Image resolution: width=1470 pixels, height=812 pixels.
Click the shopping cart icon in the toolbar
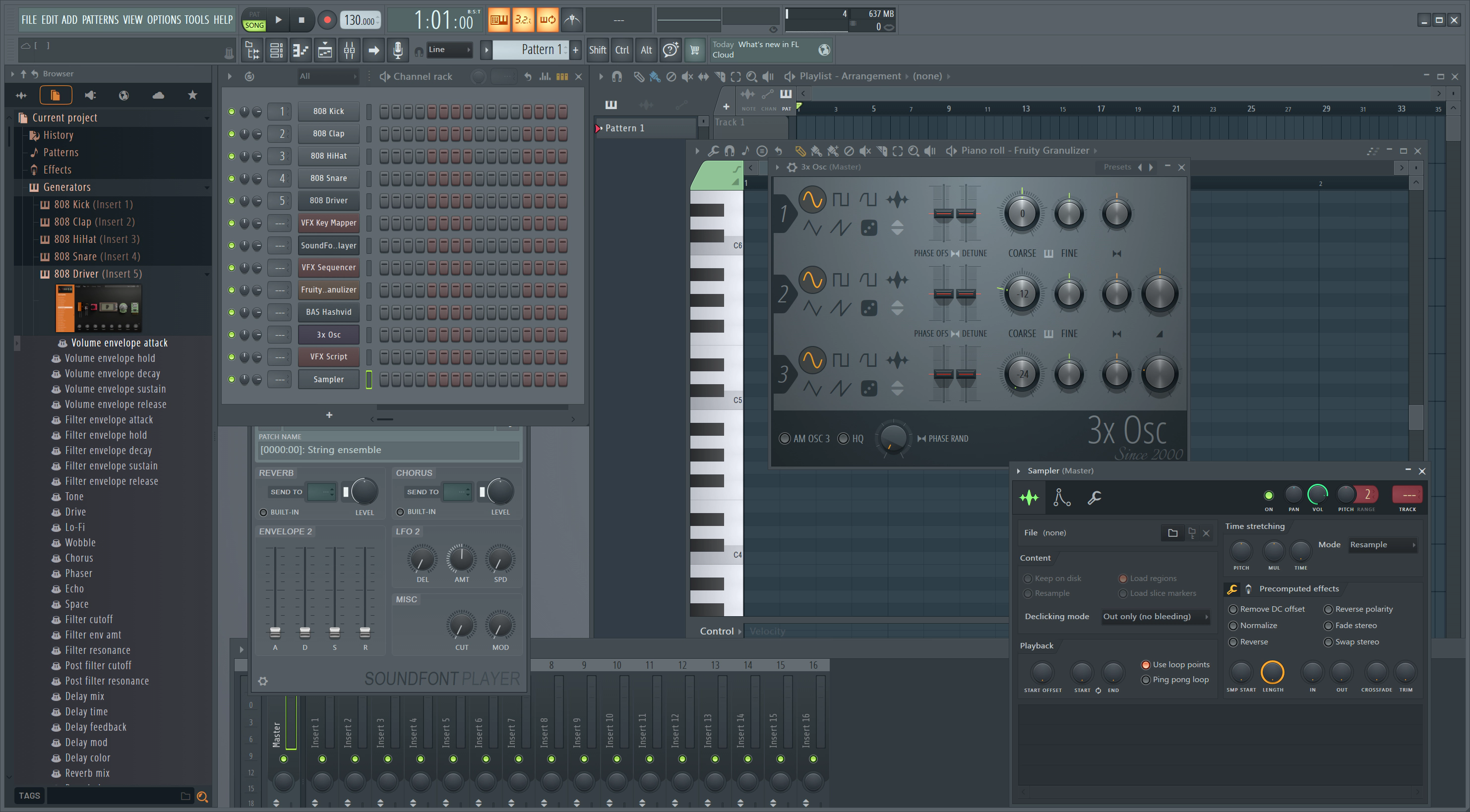[x=694, y=50]
